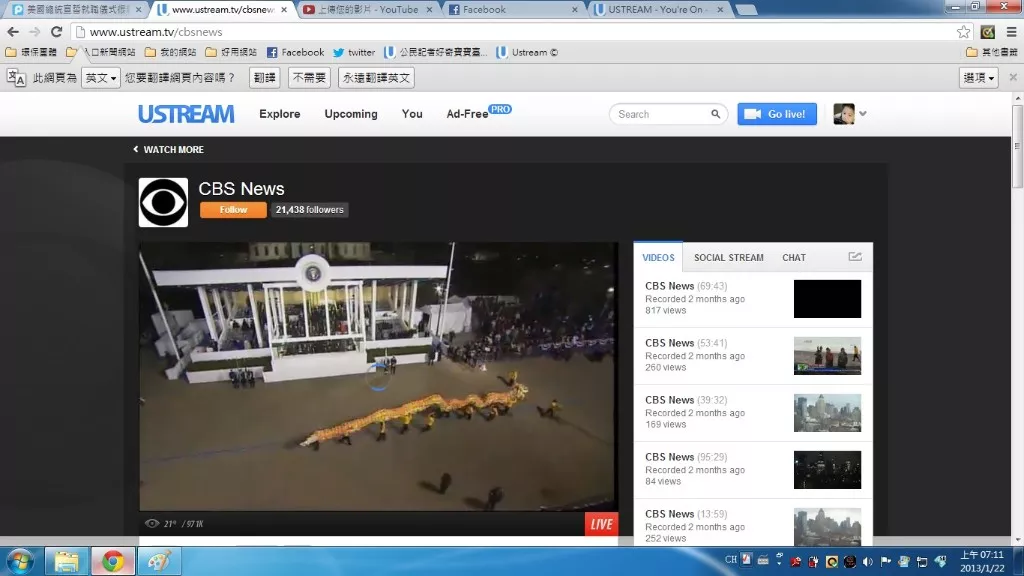Close the translate bar
The width and height of the screenshot is (1024, 576).
[x=1013, y=77]
